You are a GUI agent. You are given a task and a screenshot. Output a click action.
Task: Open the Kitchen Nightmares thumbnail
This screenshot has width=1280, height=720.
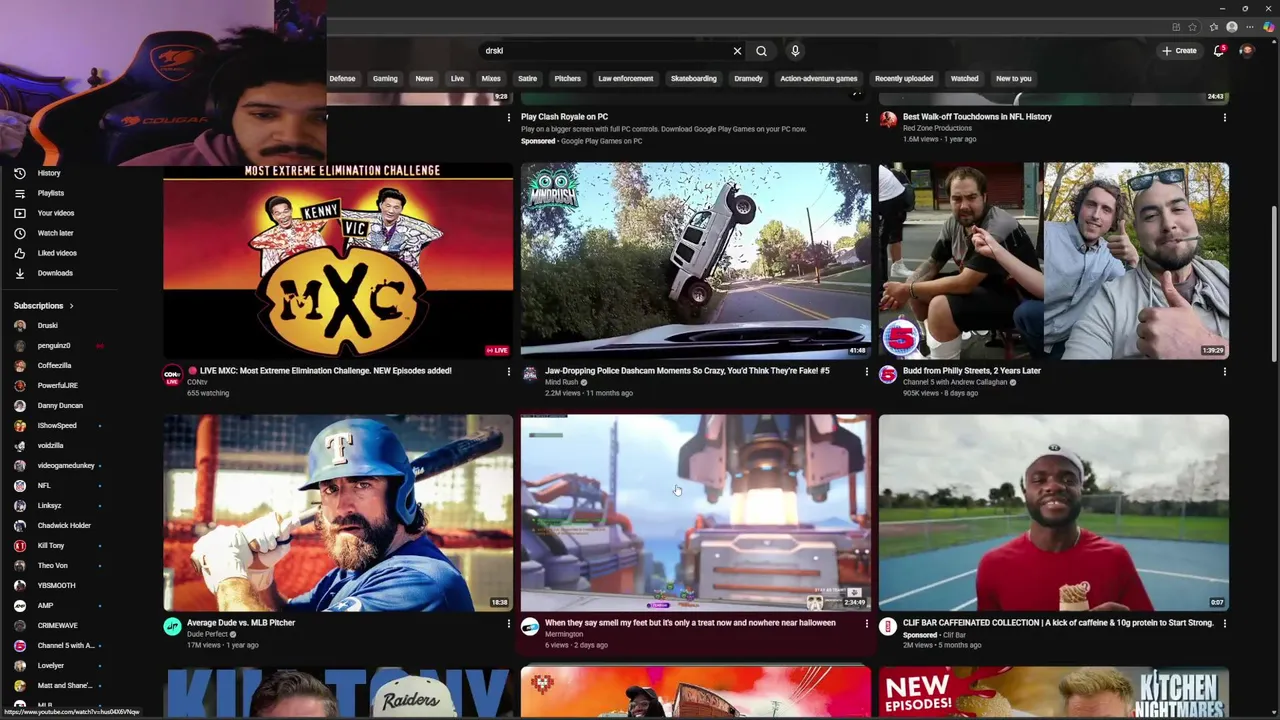click(1053, 692)
